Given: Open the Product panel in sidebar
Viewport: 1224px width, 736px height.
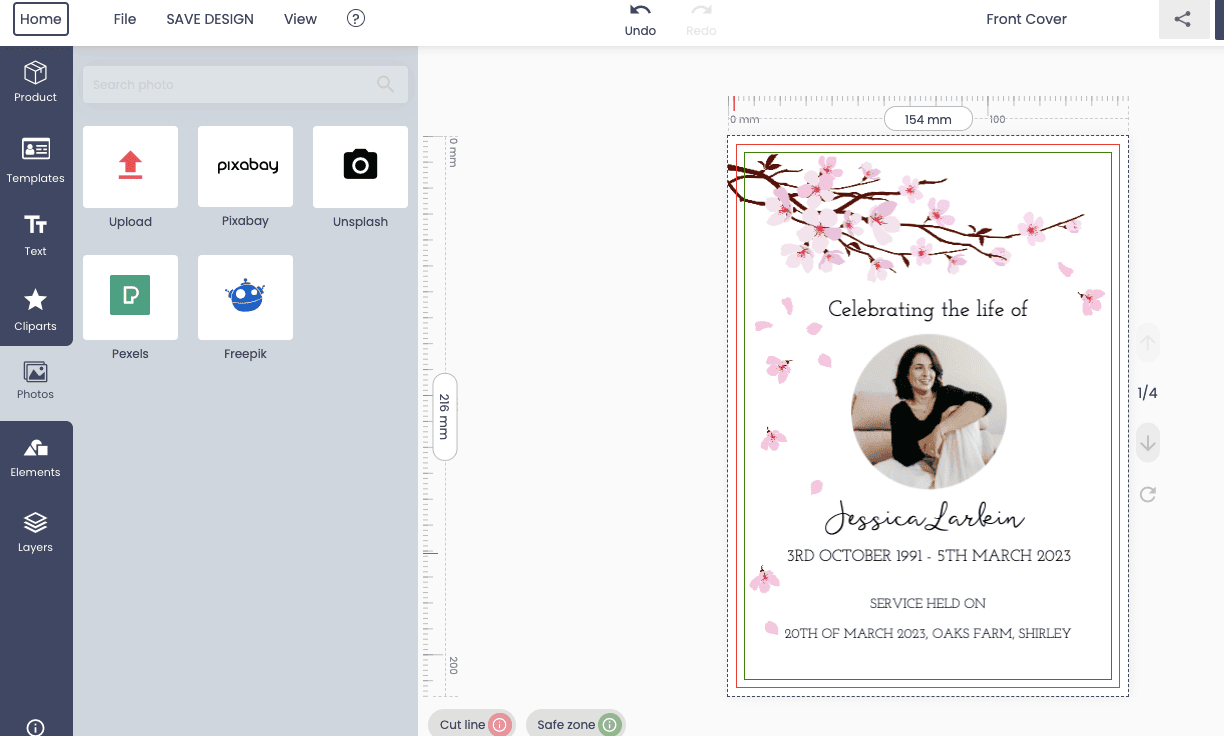Looking at the screenshot, I should [36, 82].
